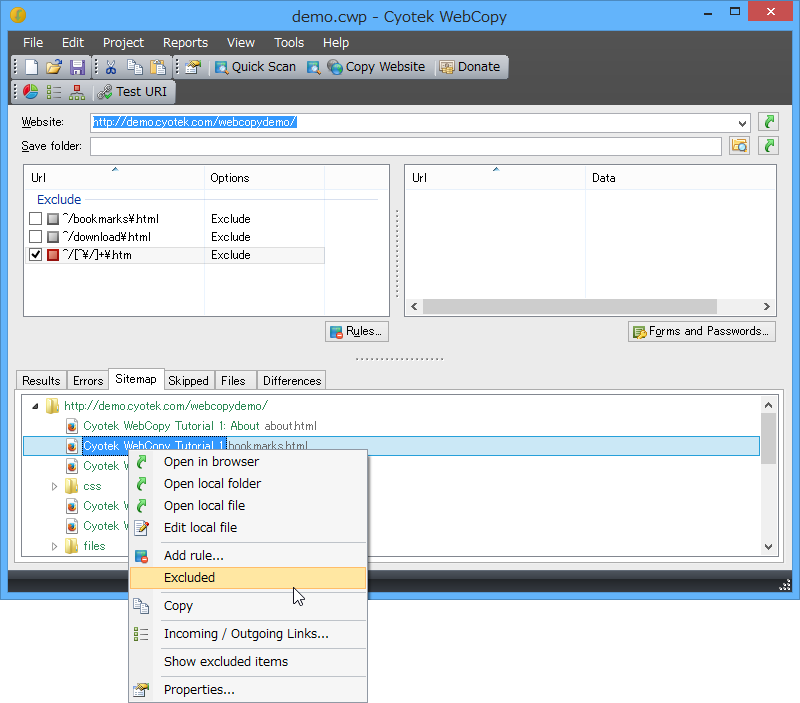The height and width of the screenshot is (703, 800).
Task: Click the Options column header
Action: (264, 178)
